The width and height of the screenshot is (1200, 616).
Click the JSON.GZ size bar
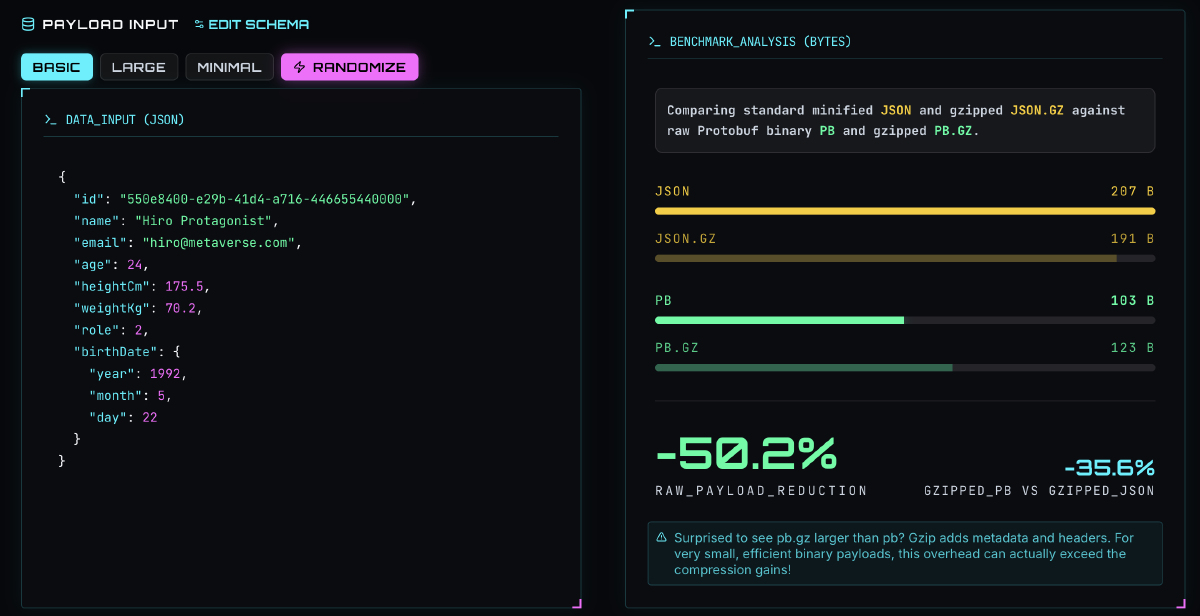(x=905, y=258)
